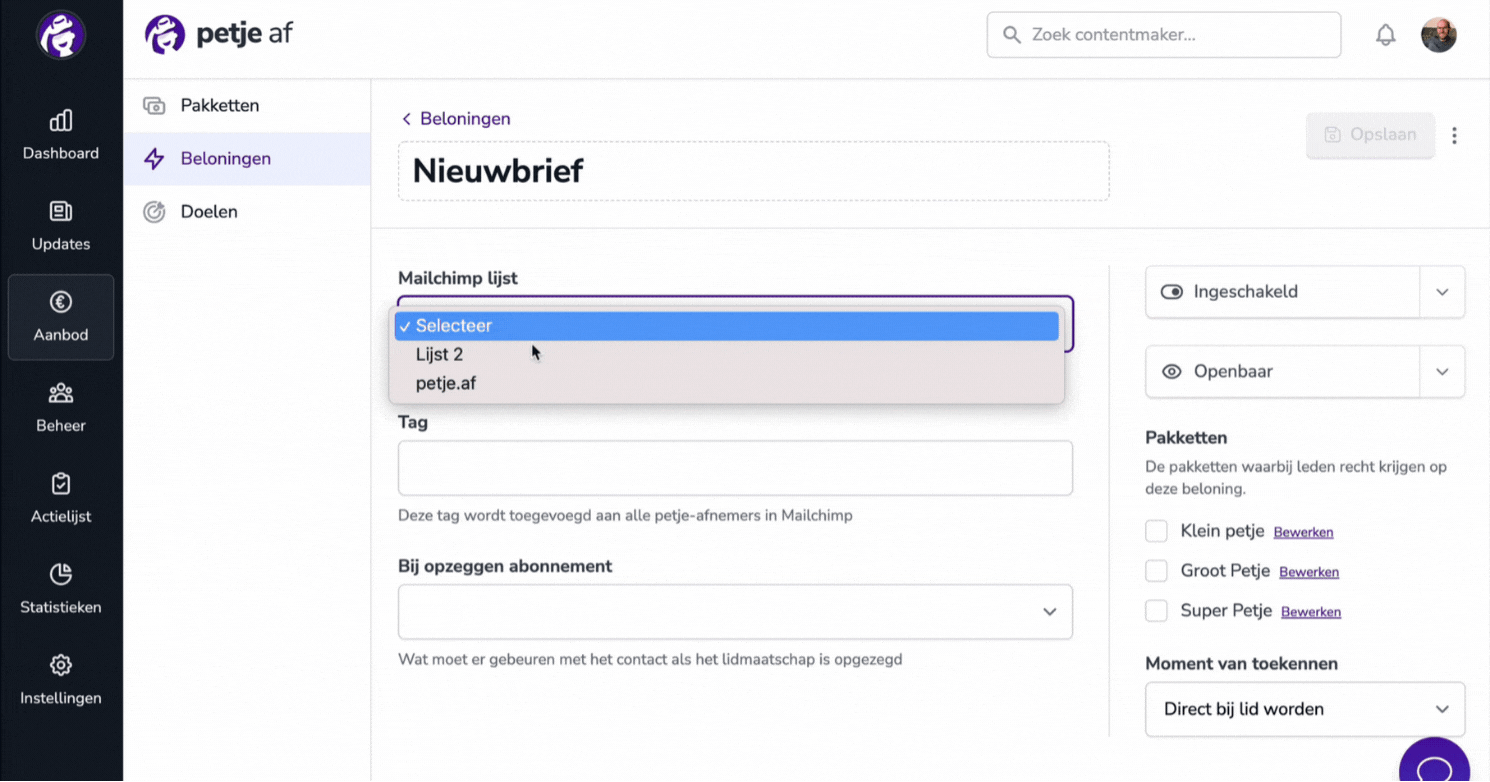Open the Bij opzeggen abonnement dropdown
Screen dimensions: 1490x782
(735, 612)
